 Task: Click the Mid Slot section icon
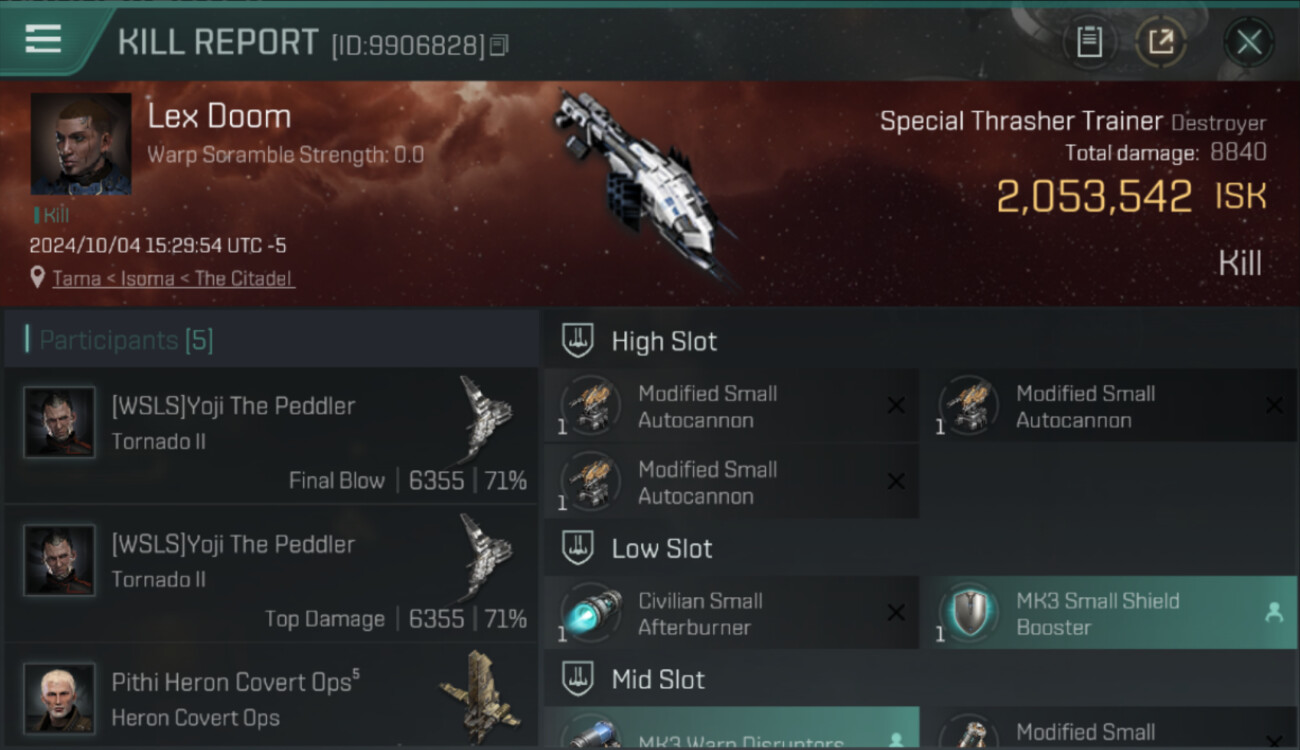(x=578, y=680)
